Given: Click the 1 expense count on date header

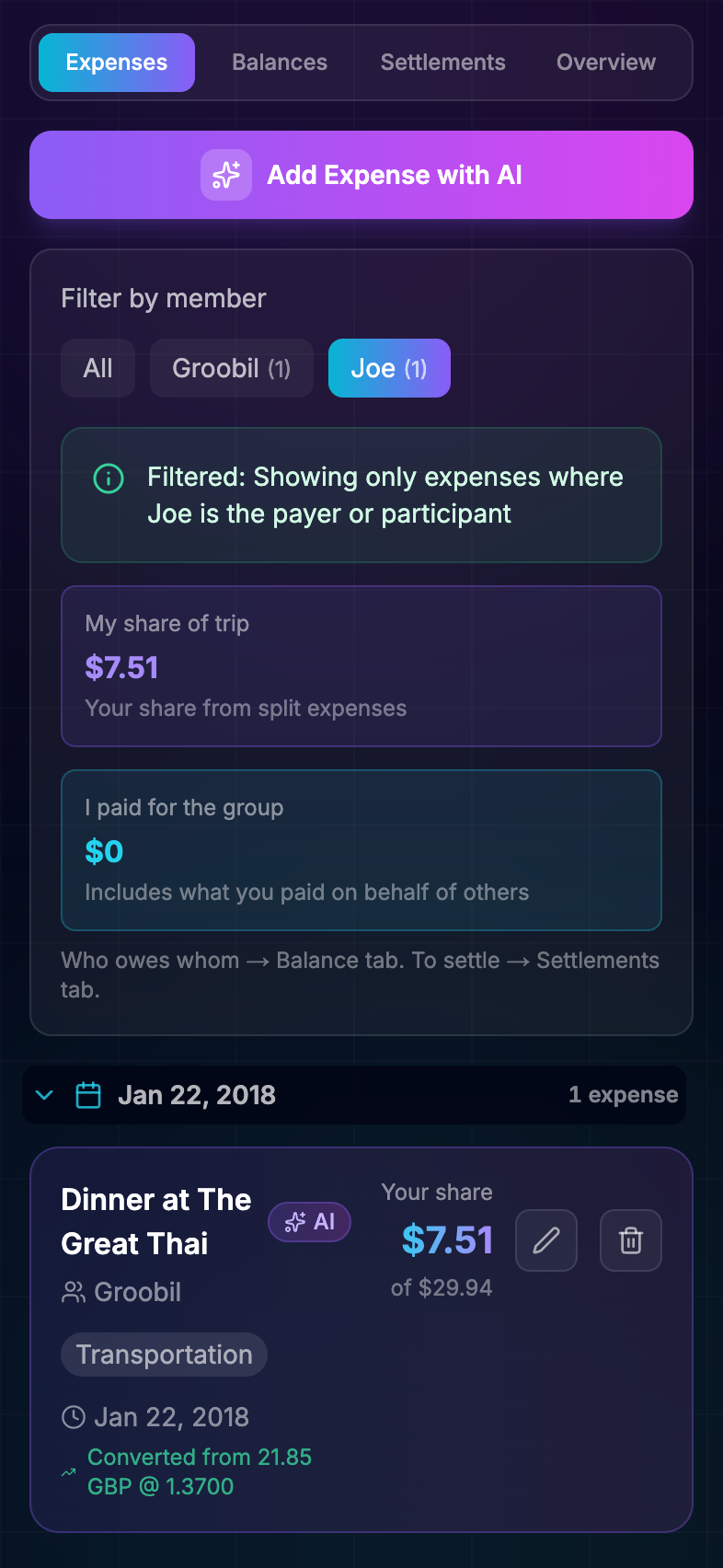Looking at the screenshot, I should click(623, 1095).
